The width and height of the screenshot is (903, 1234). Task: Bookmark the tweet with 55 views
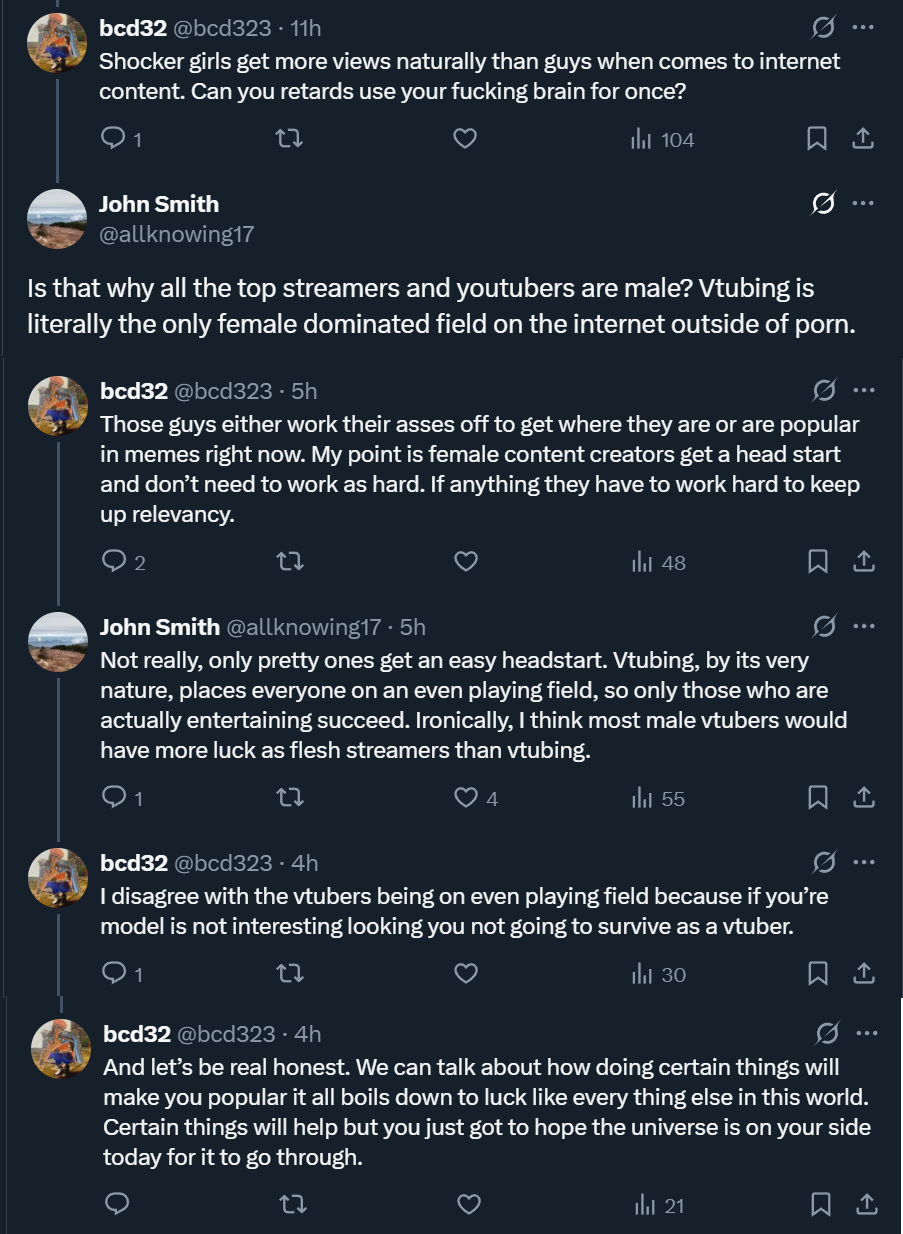818,798
